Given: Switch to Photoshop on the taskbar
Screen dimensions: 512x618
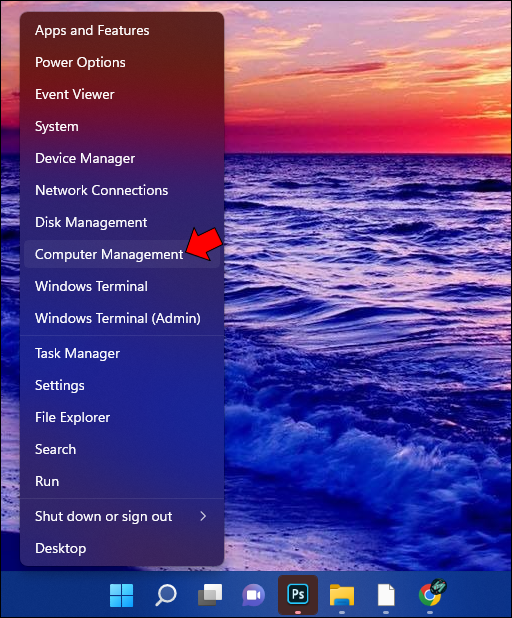Looking at the screenshot, I should [x=298, y=594].
